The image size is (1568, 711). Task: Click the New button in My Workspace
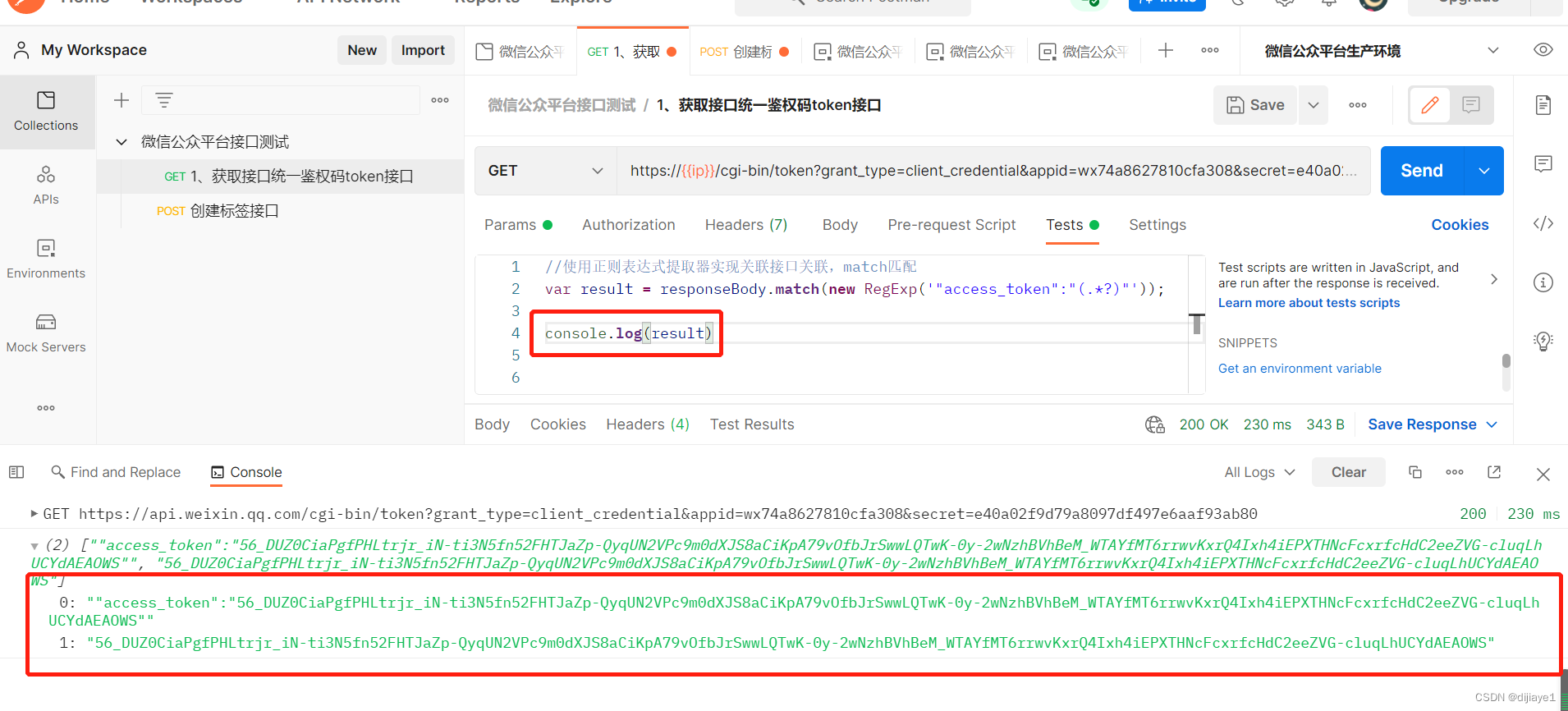click(362, 50)
